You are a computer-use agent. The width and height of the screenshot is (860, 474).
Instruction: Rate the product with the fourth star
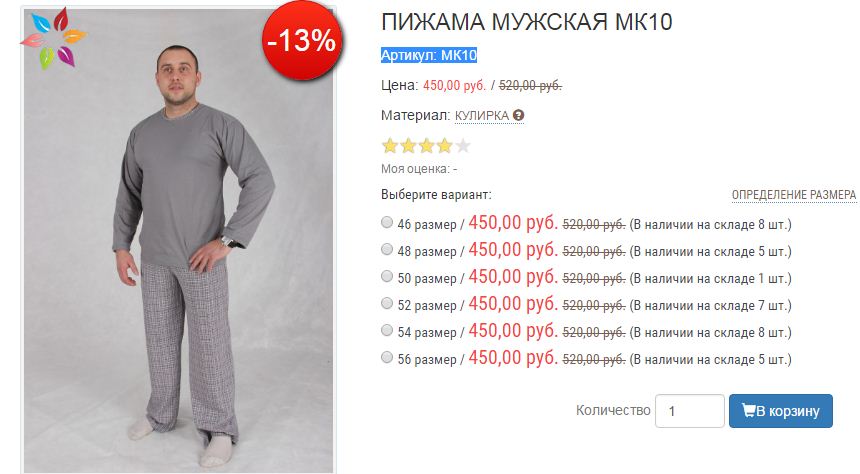pos(444,146)
